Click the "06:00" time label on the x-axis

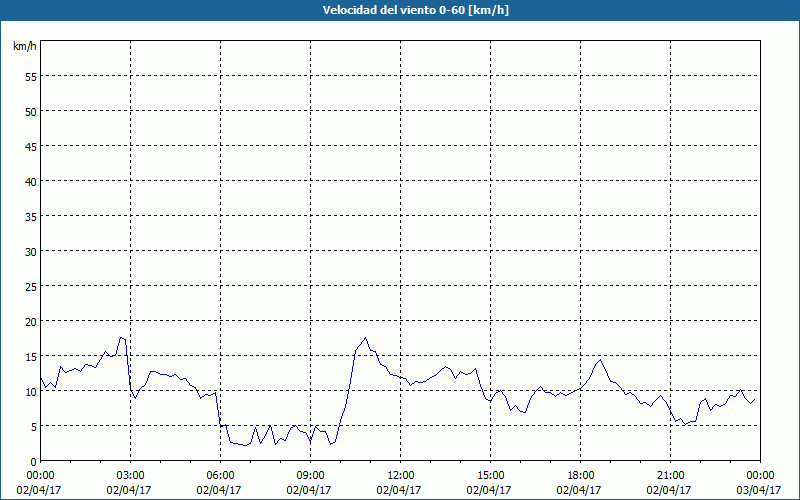click(220, 476)
